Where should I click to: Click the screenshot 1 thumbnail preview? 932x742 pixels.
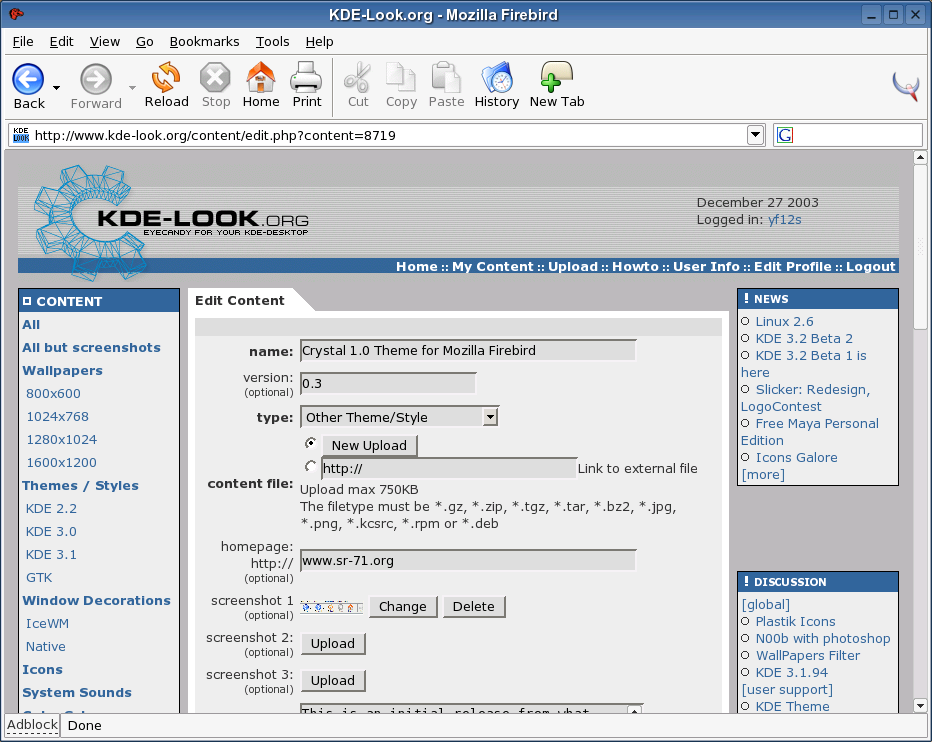coord(332,607)
